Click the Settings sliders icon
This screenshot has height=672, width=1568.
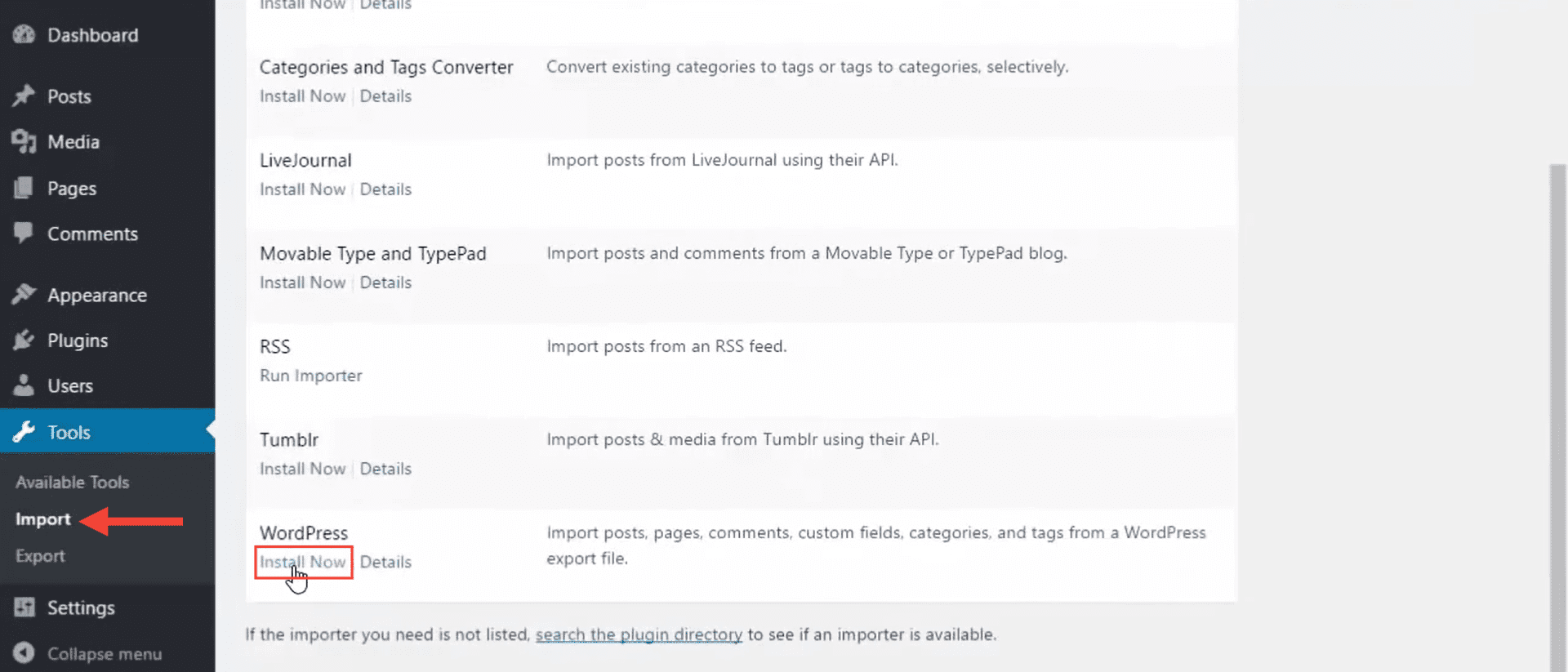click(x=24, y=607)
